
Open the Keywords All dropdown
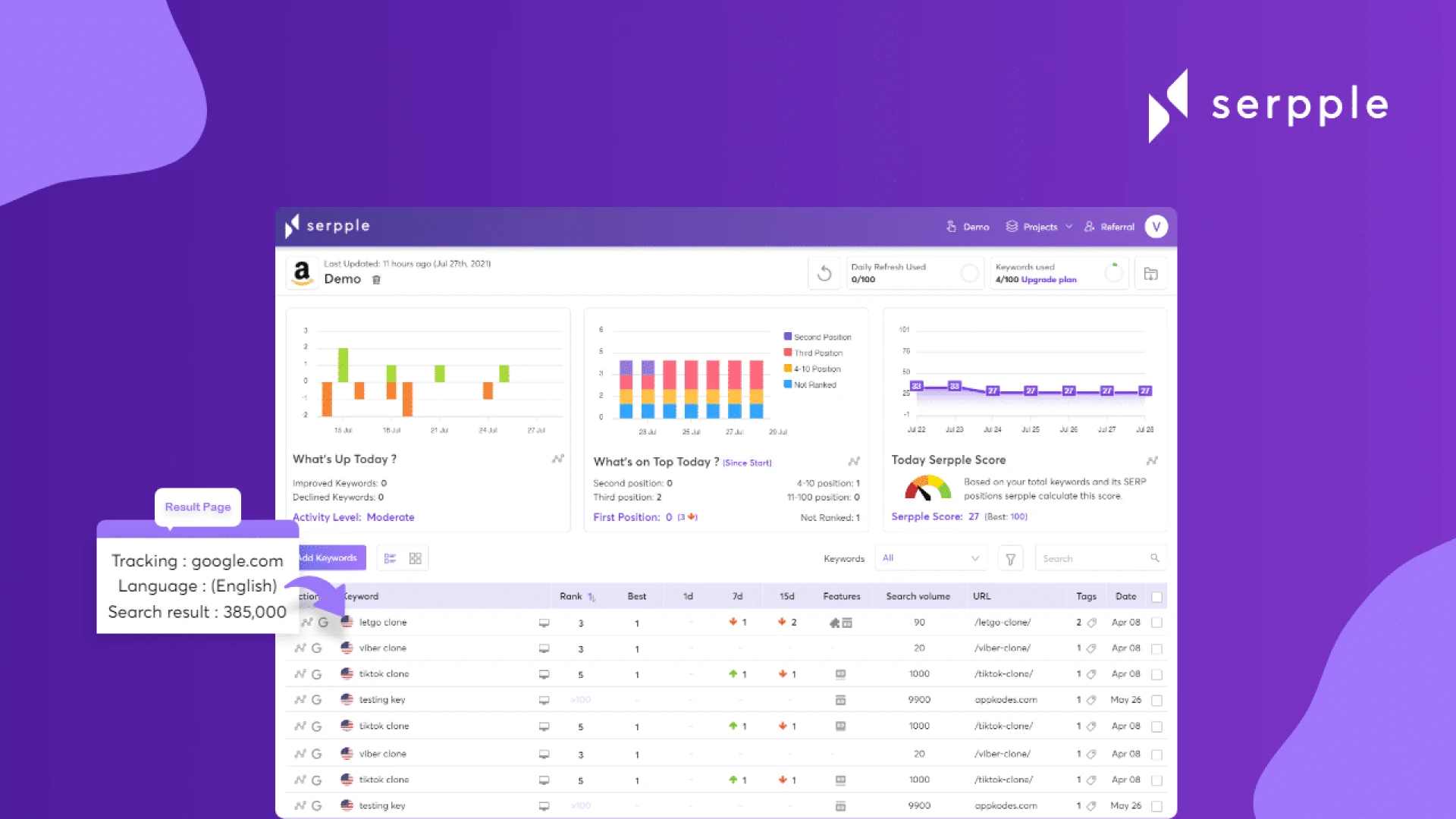pyautogui.click(x=930, y=558)
